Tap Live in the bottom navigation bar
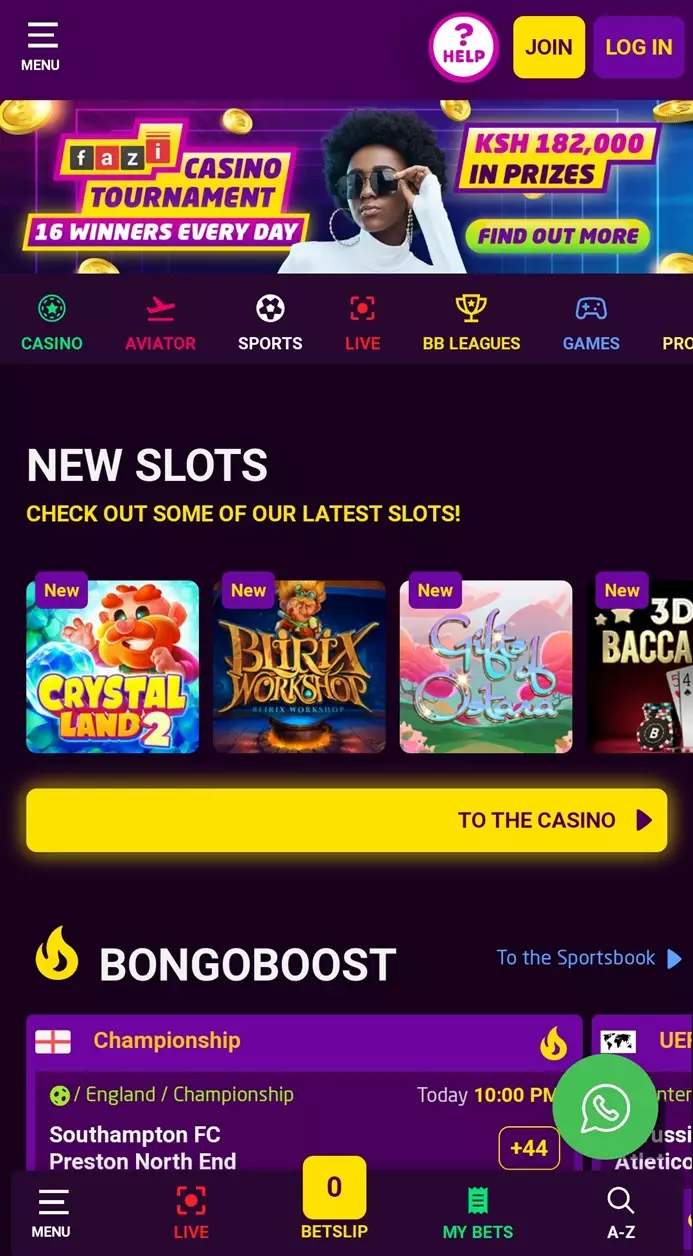Image resolution: width=693 pixels, height=1256 pixels. tap(191, 1214)
